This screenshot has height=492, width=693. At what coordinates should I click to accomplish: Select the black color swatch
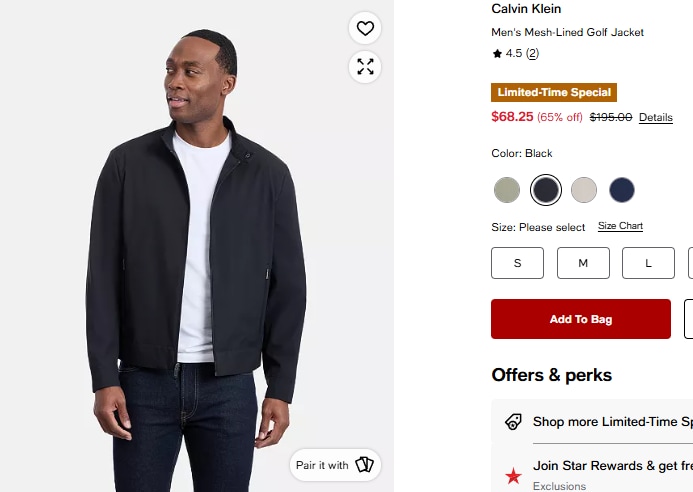coord(546,190)
